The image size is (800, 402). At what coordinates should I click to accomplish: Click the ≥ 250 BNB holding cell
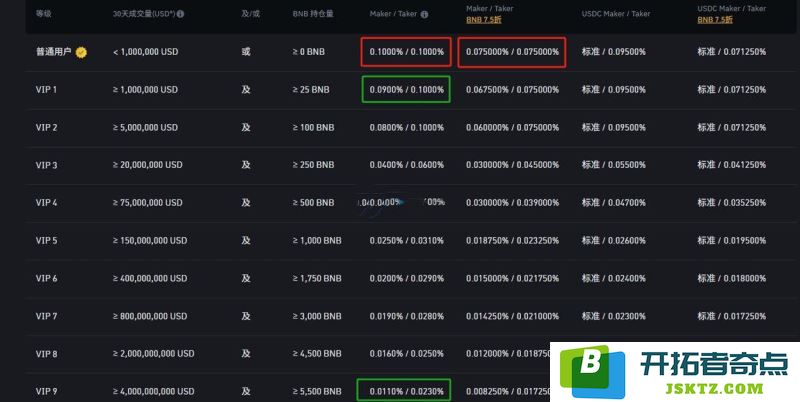(x=313, y=165)
